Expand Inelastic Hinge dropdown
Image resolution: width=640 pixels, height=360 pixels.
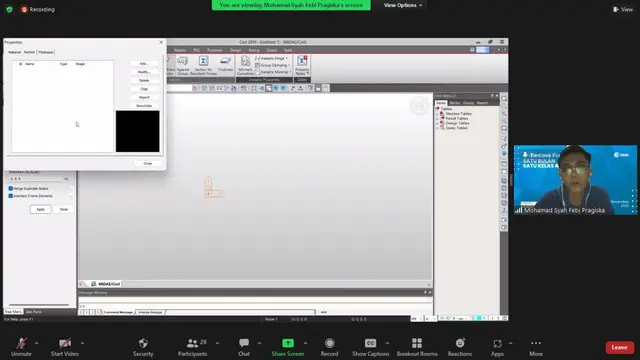point(286,58)
